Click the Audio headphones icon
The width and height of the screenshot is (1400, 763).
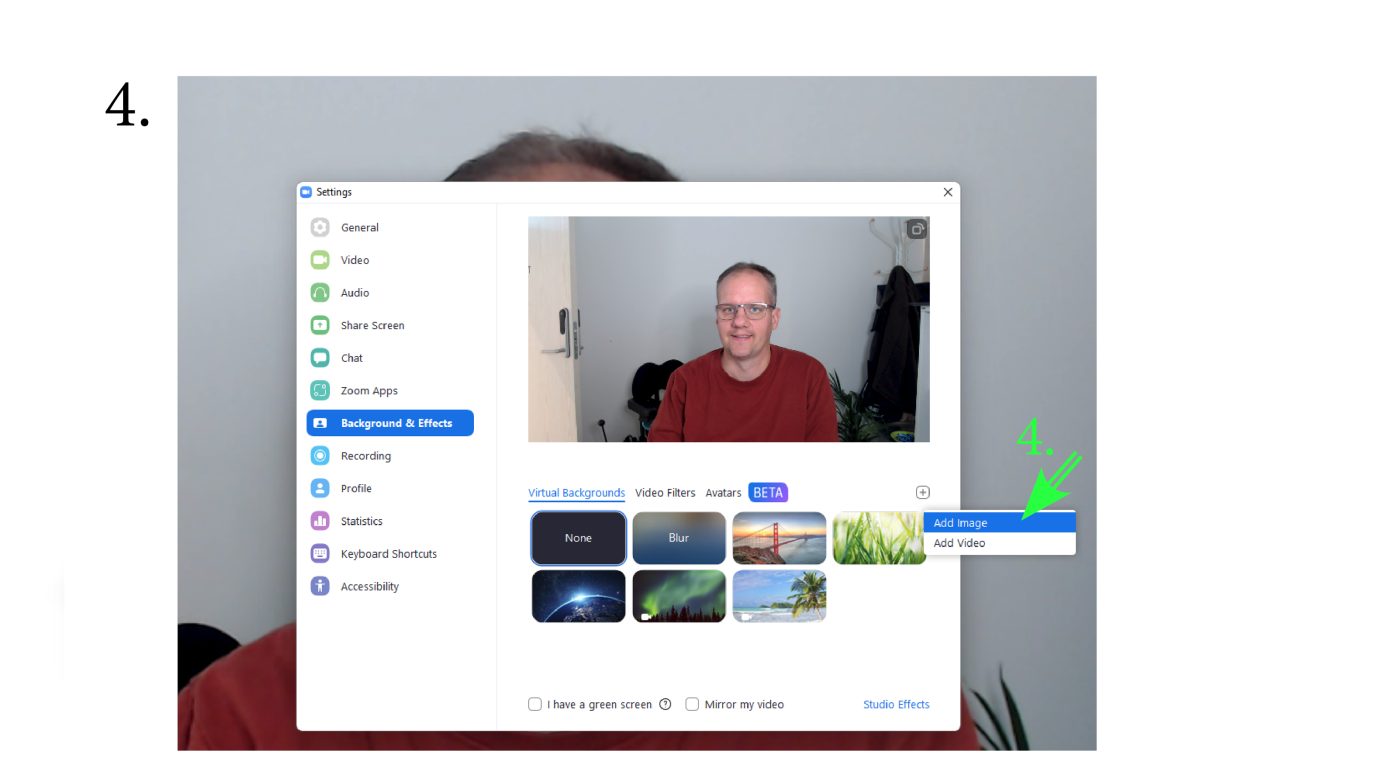pyautogui.click(x=320, y=293)
